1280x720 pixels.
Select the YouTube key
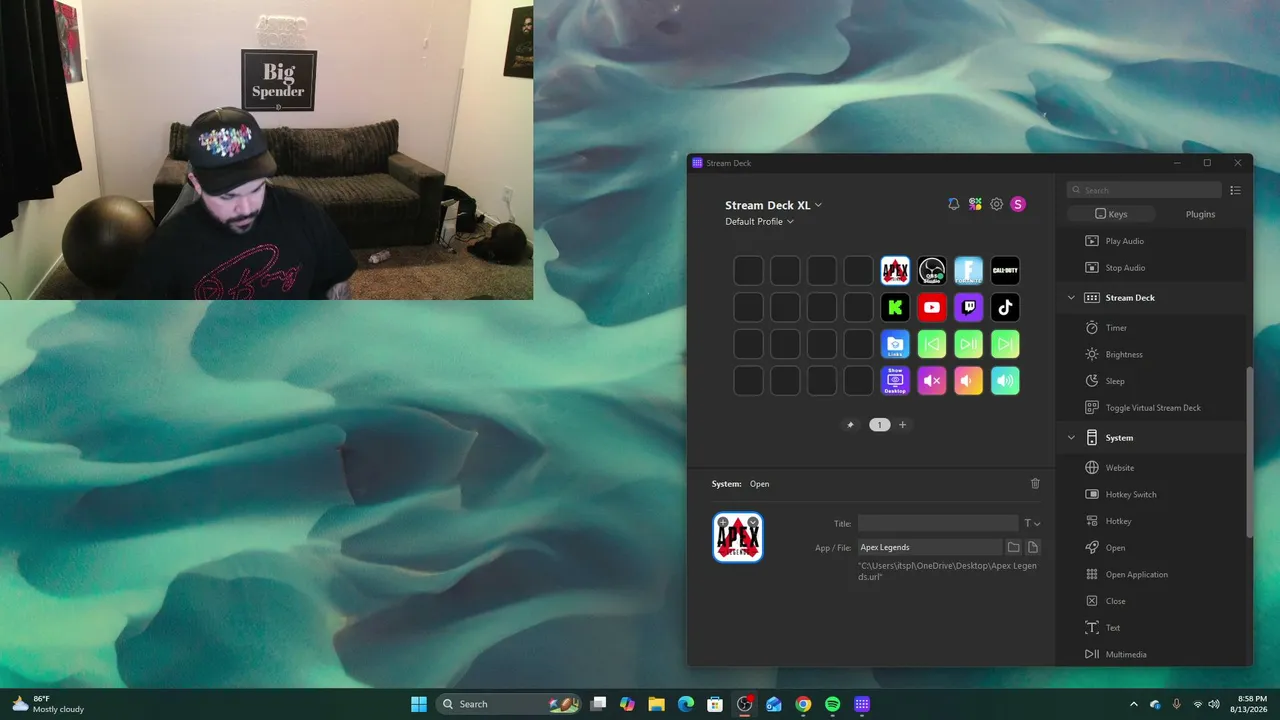coord(932,307)
